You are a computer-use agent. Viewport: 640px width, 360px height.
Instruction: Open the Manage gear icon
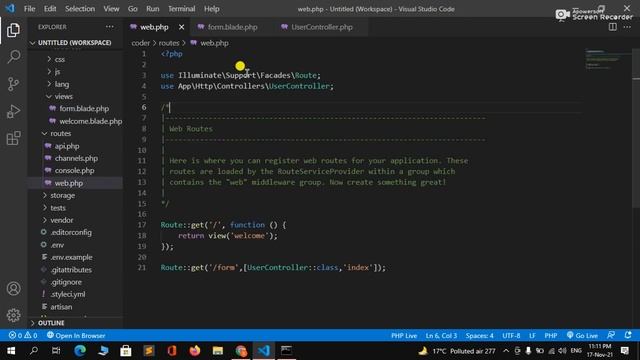[x=13, y=315]
